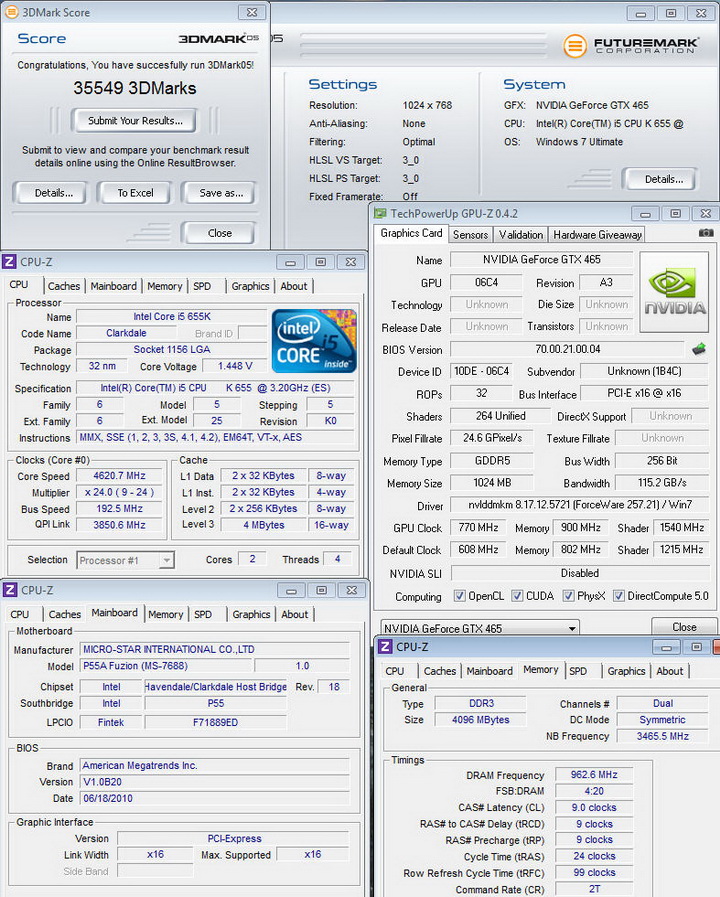Viewport: 720px width, 897px height.
Task: Click the Core Voltage value 1.448 V
Action: pyautogui.click(x=235, y=366)
